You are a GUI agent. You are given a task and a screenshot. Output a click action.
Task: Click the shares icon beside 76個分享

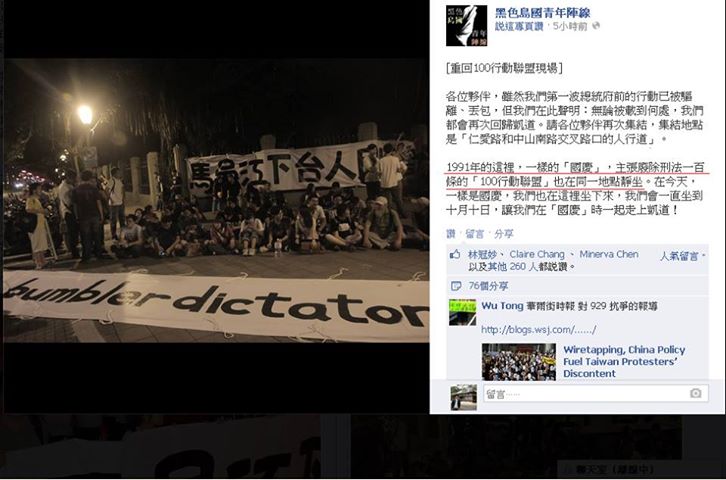(x=456, y=286)
